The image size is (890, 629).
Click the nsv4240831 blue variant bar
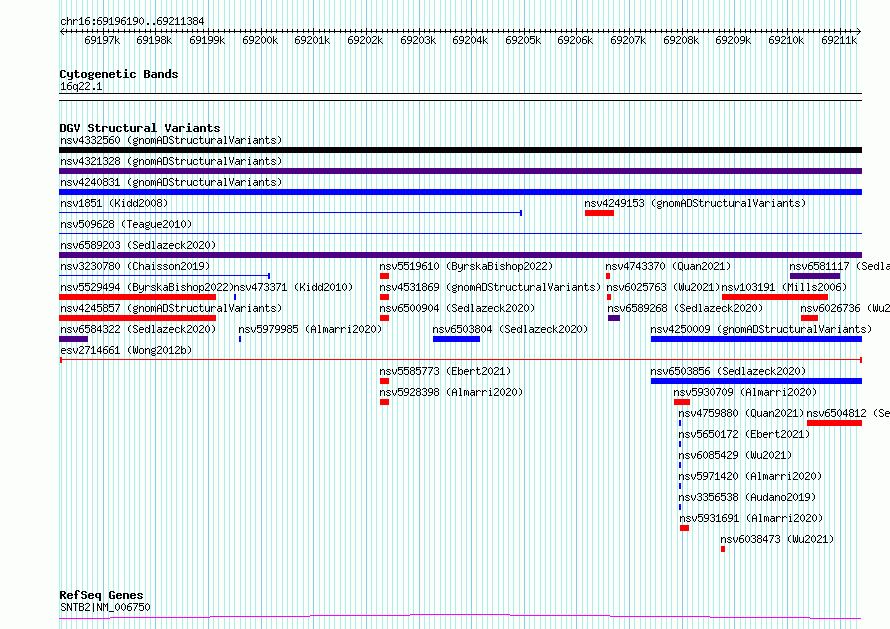click(x=460, y=192)
